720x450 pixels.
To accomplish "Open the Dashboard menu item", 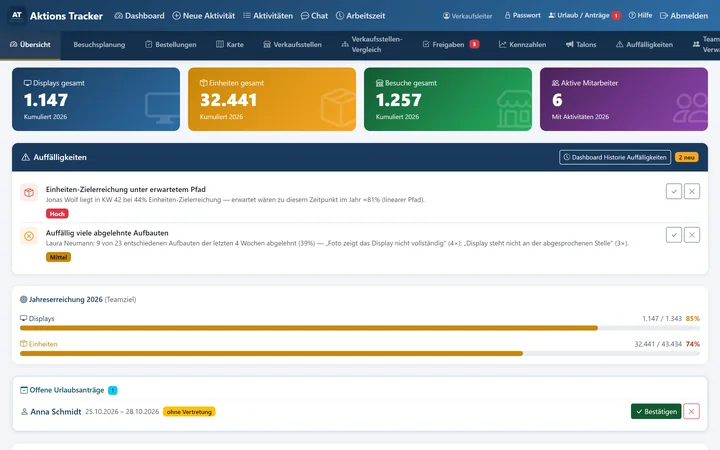I will [x=139, y=16].
